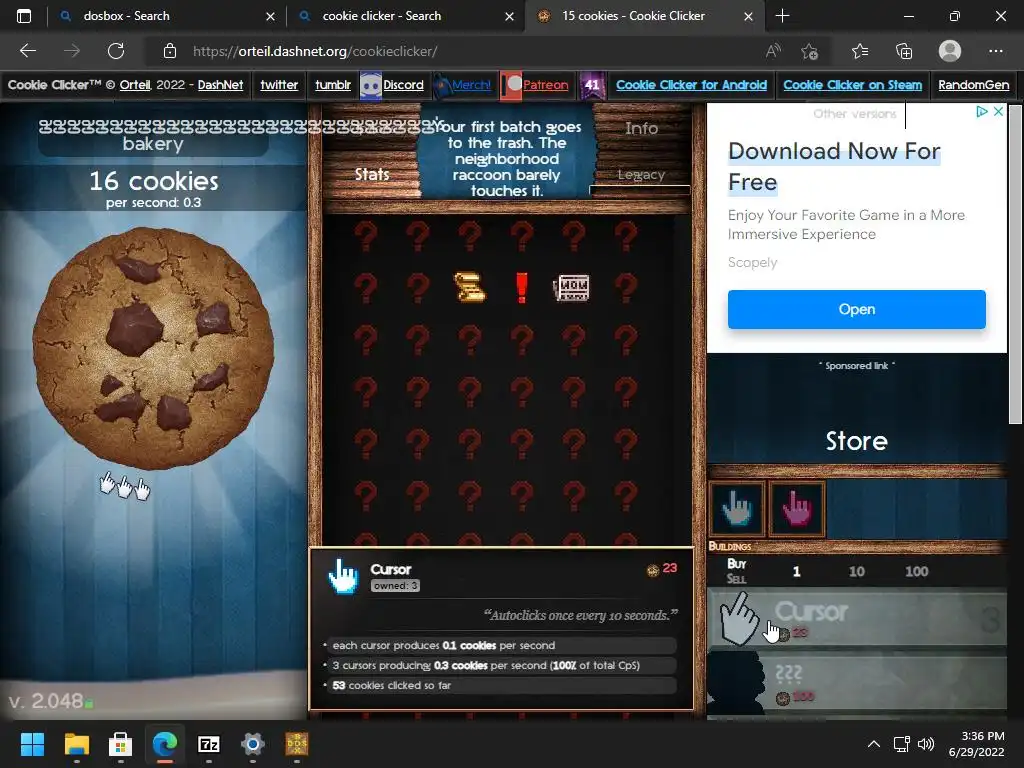This screenshot has height=768, width=1024.
Task: Click the purple 41 badge icon
Action: pos(592,86)
